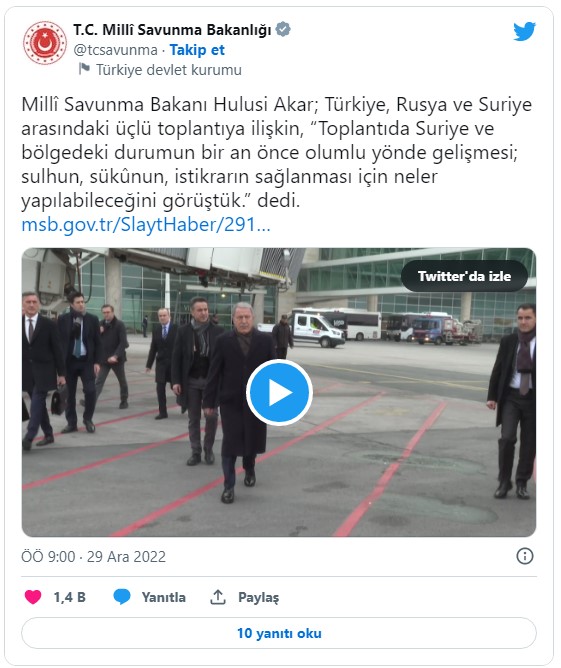Click the Türkiye devlet kurumu label
The height and width of the screenshot is (668, 561).
(x=169, y=70)
